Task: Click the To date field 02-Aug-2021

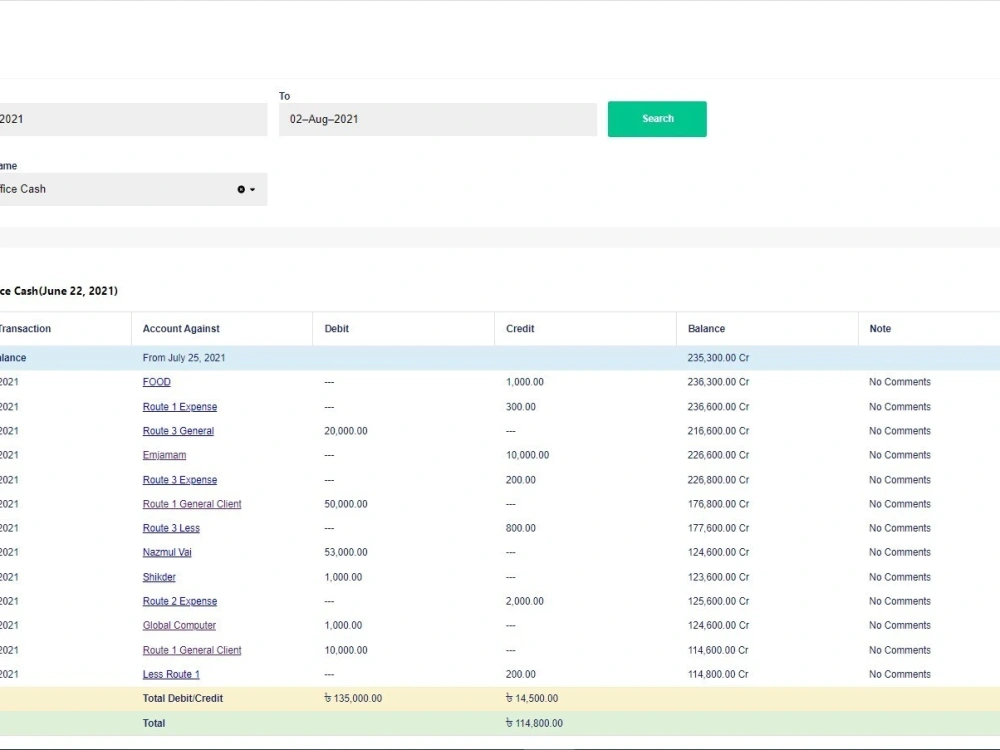Action: 438,119
